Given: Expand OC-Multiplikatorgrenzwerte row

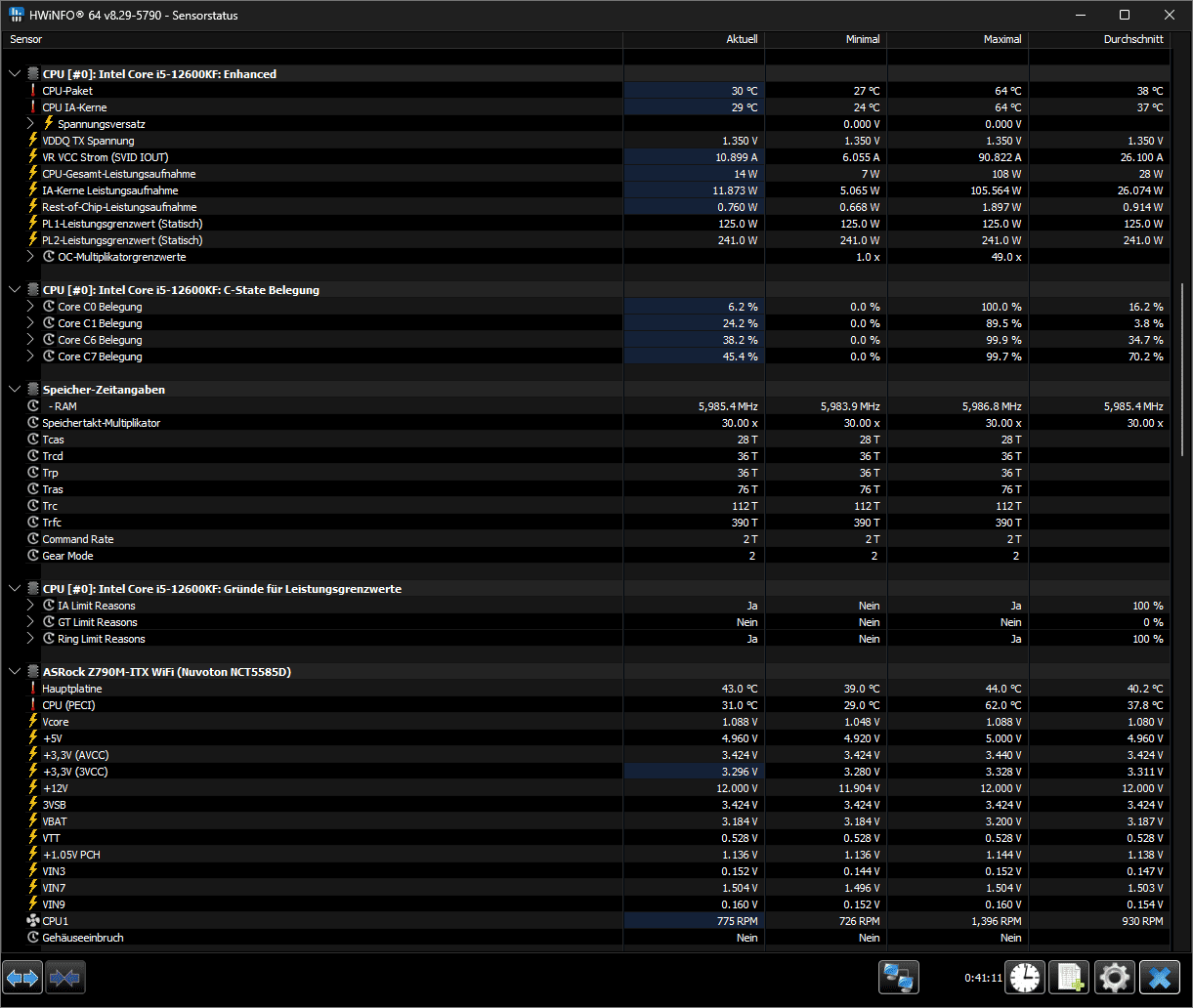Looking at the screenshot, I should [30, 257].
